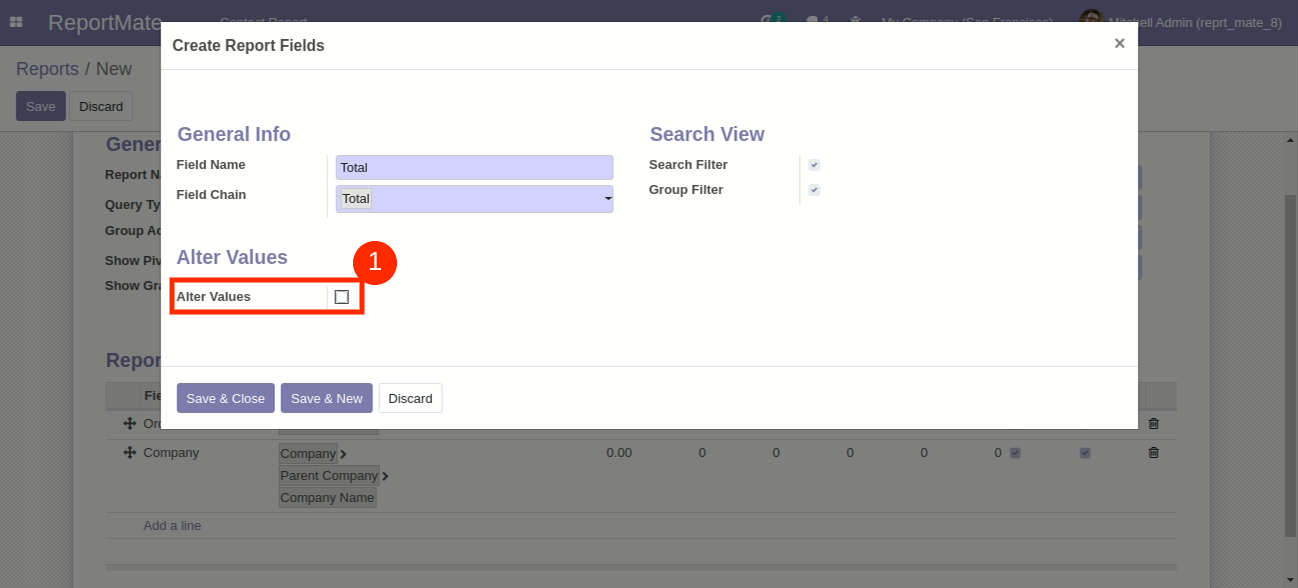
Task: Click the Save & Close button
Action: coord(225,398)
